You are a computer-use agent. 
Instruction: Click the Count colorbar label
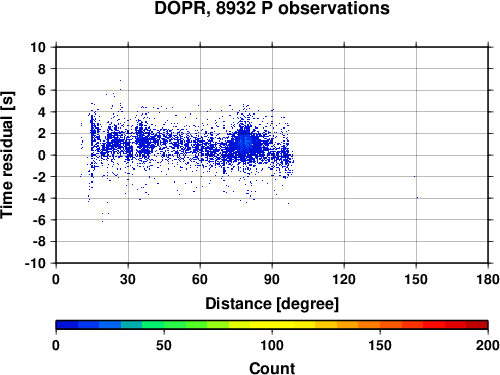[x=272, y=368]
